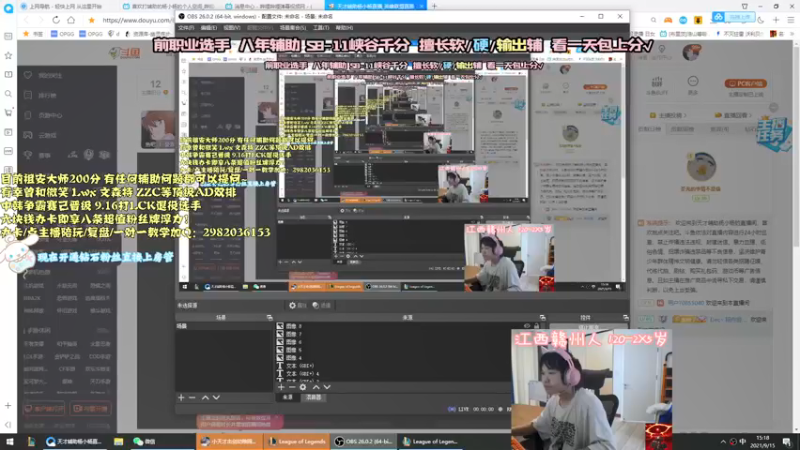The image size is (800, 450).
Task: Open the filters button next to properties
Action: [x=321, y=305]
